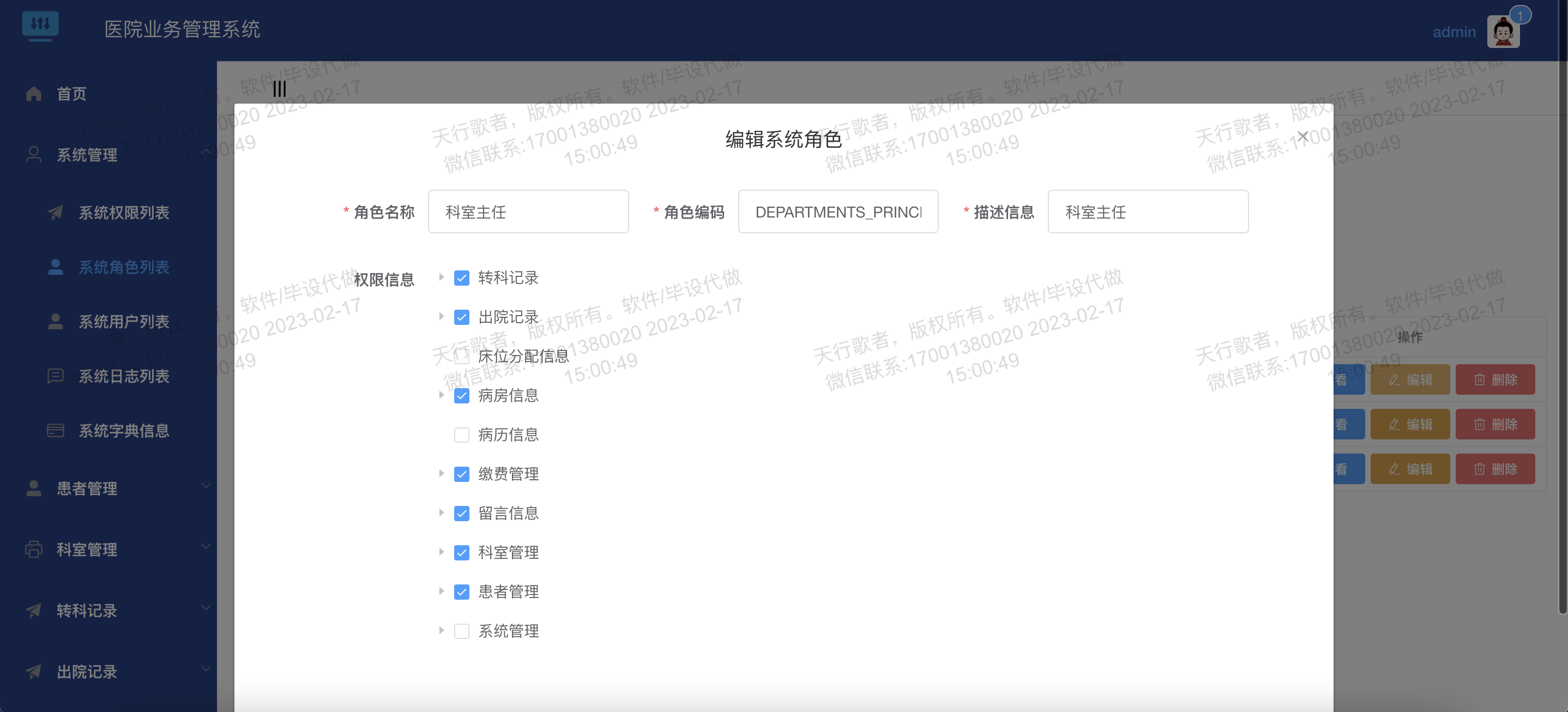Check the 床位分配信息 permission checkbox
The image size is (1568, 712).
(x=462, y=356)
